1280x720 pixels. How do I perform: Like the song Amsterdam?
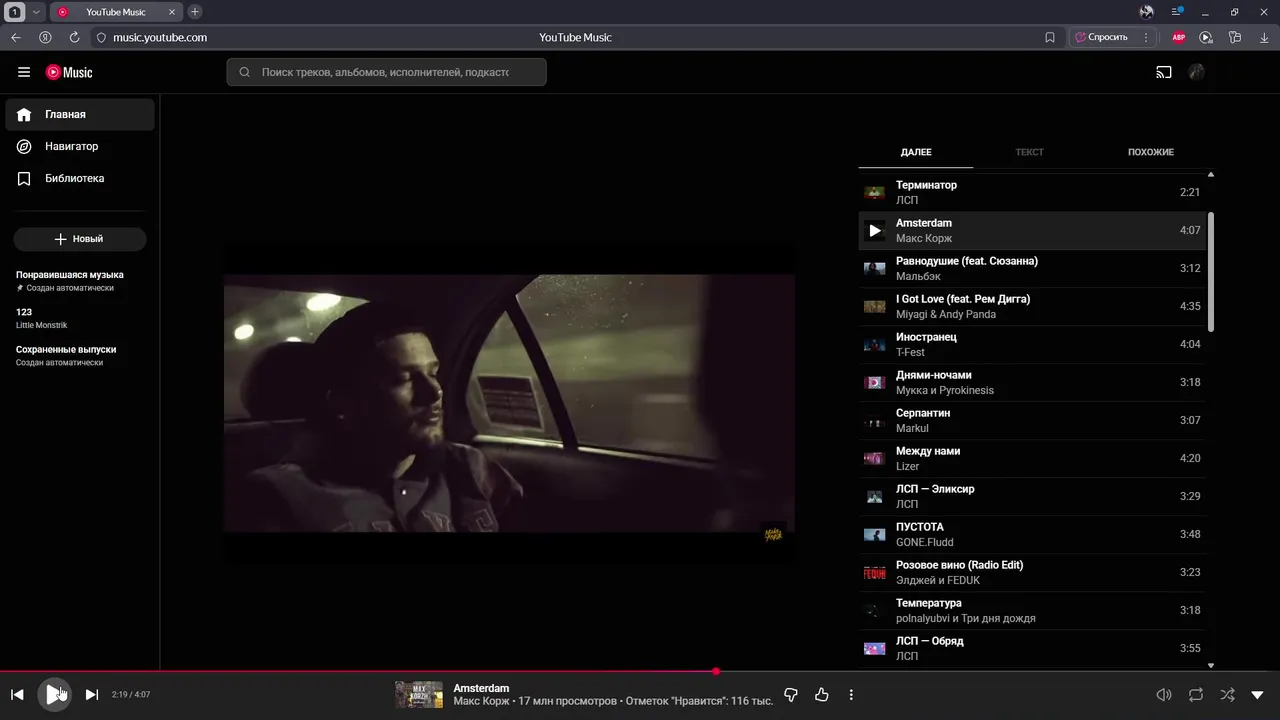tap(822, 694)
